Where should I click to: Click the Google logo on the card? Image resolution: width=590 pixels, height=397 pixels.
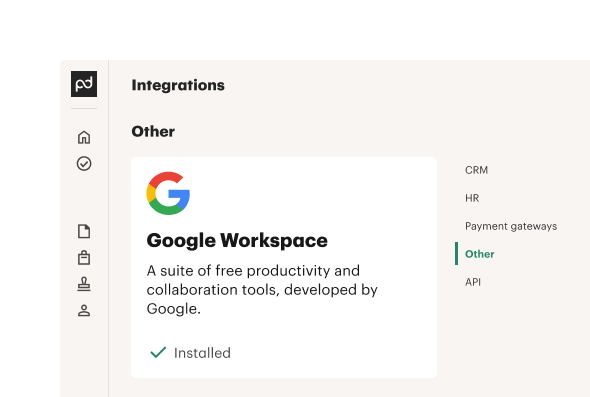click(168, 193)
